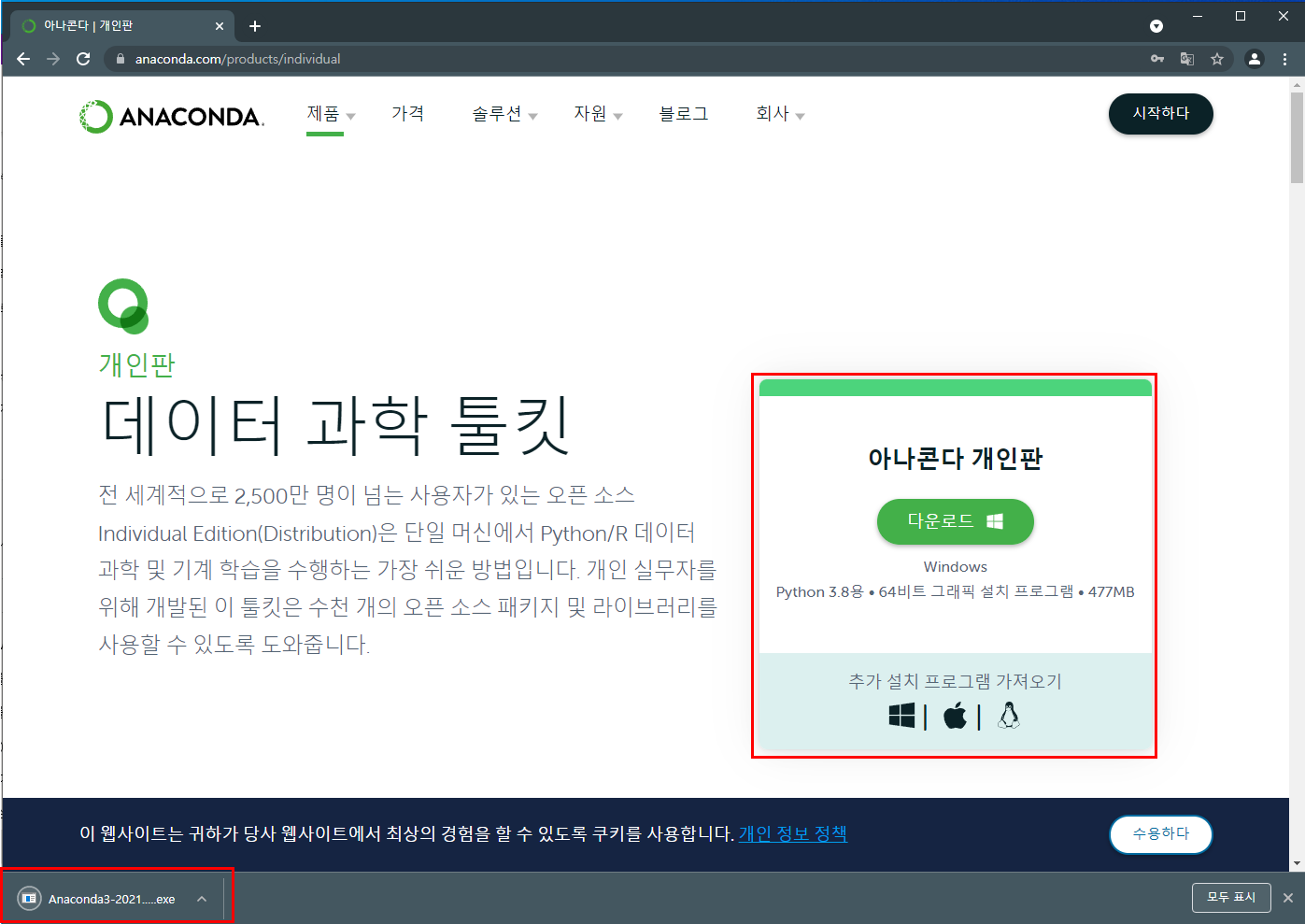This screenshot has width=1305, height=924.
Task: Switch to the 아나콘다 | 개인판 tab
Action: point(121,26)
